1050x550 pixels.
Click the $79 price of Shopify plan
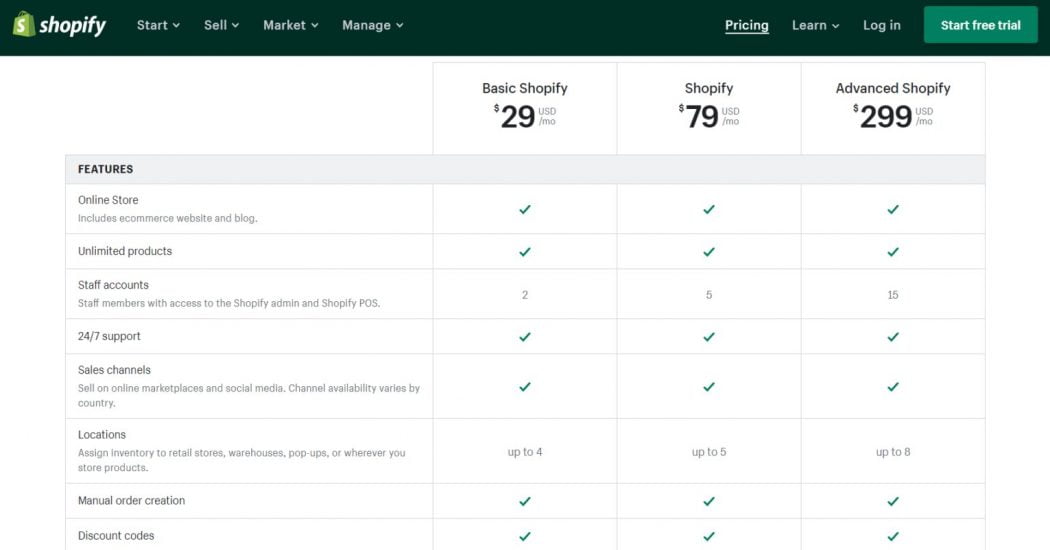[x=708, y=117]
